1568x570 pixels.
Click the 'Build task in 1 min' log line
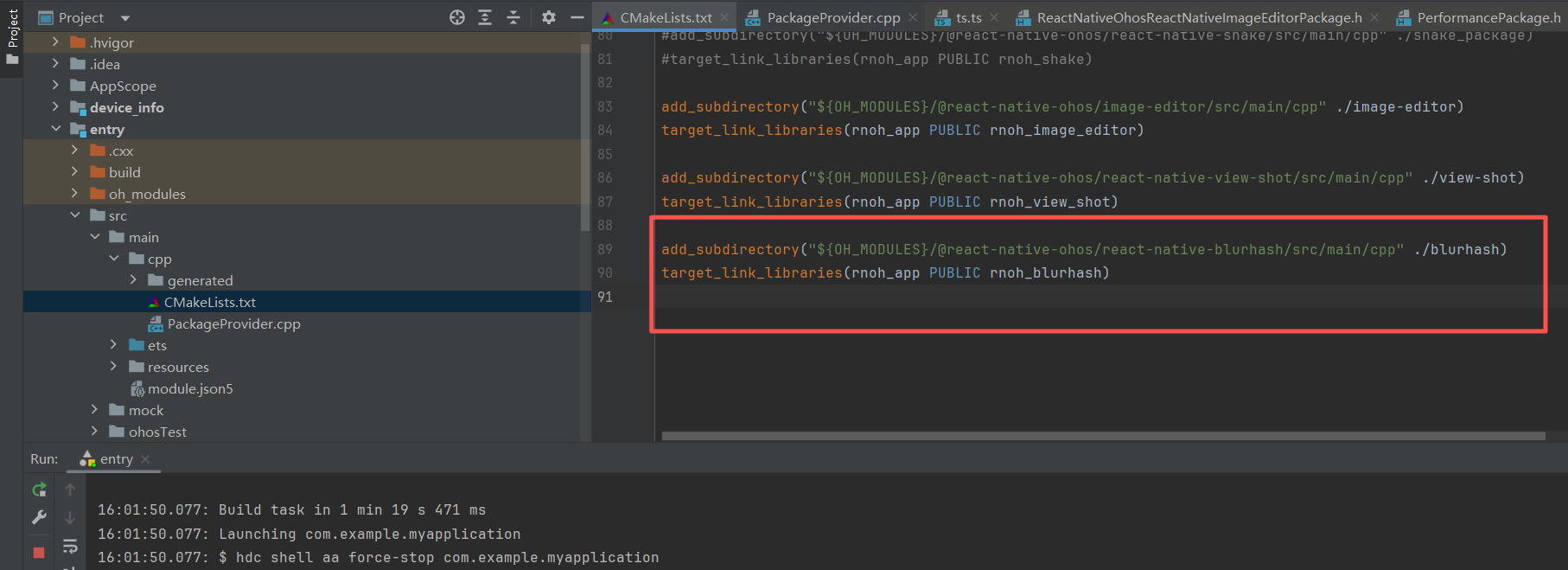pos(292,510)
